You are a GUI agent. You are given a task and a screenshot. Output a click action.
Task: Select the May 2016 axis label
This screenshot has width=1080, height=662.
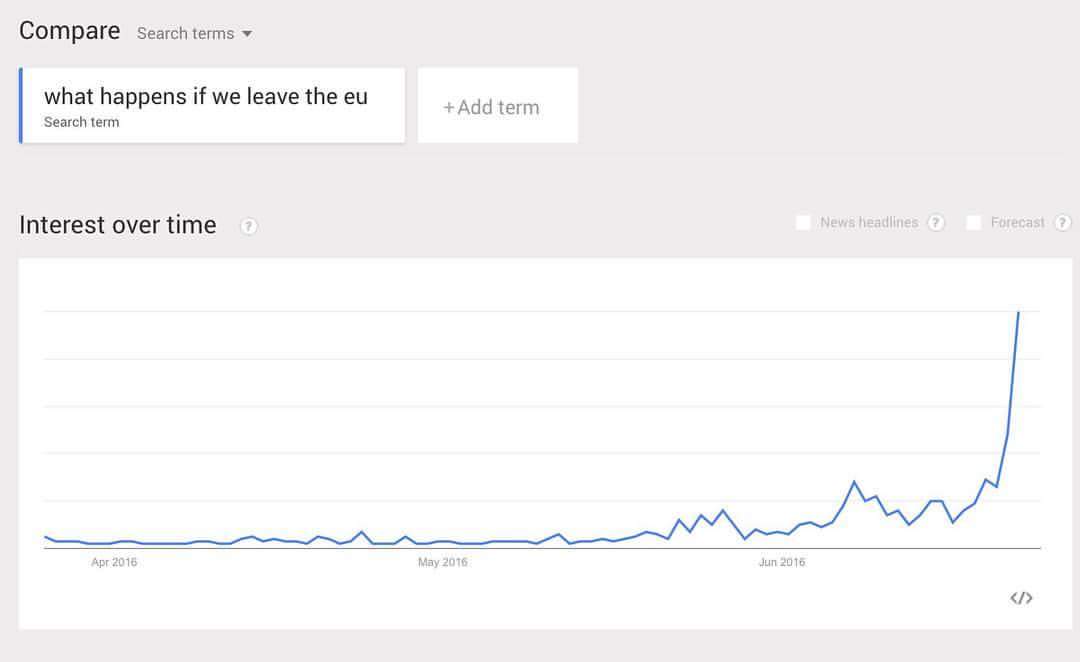pyautogui.click(x=442, y=562)
